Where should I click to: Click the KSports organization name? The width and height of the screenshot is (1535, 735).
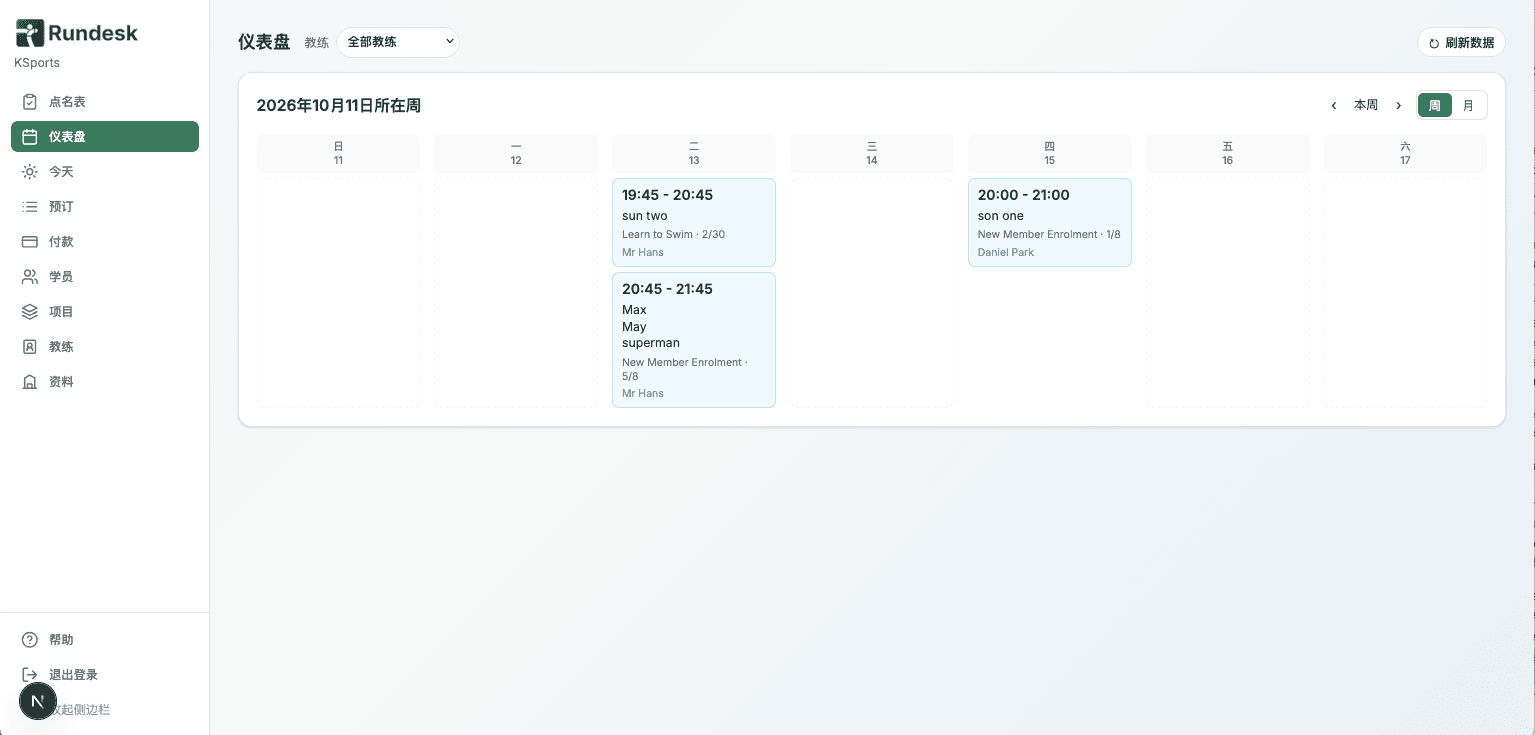(x=37, y=63)
